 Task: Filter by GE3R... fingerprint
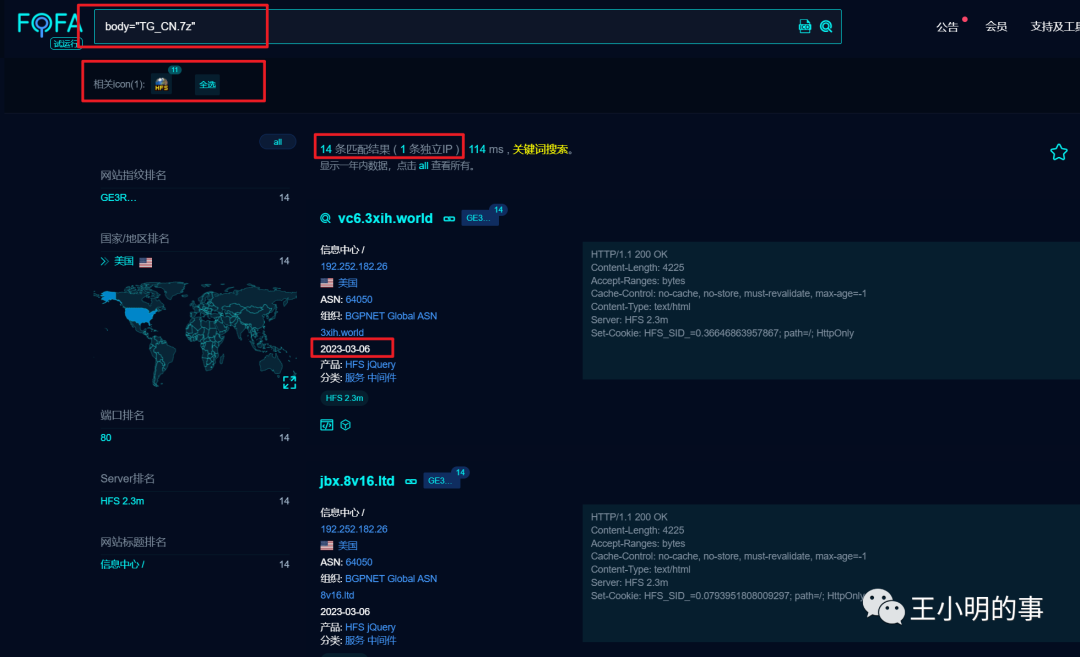coord(118,198)
